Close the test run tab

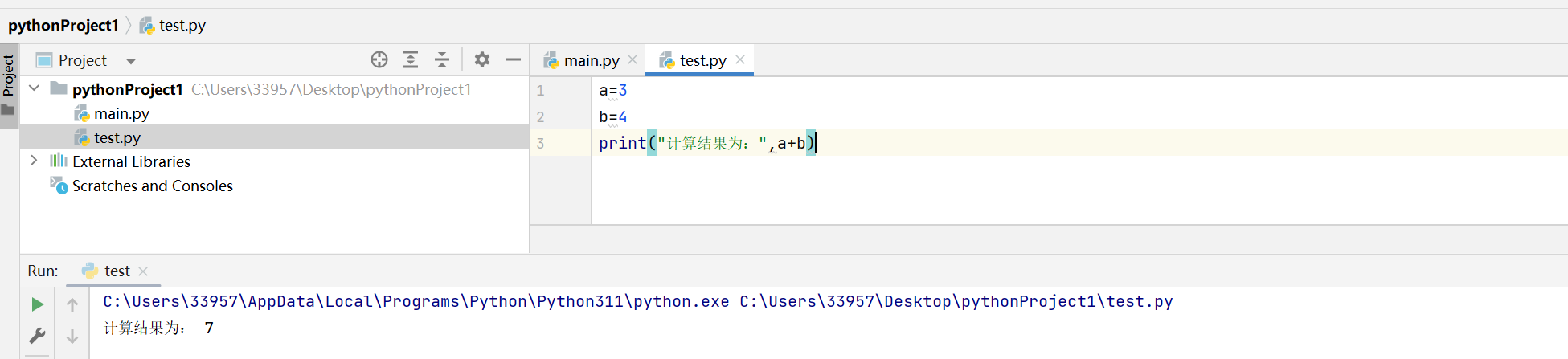[143, 271]
